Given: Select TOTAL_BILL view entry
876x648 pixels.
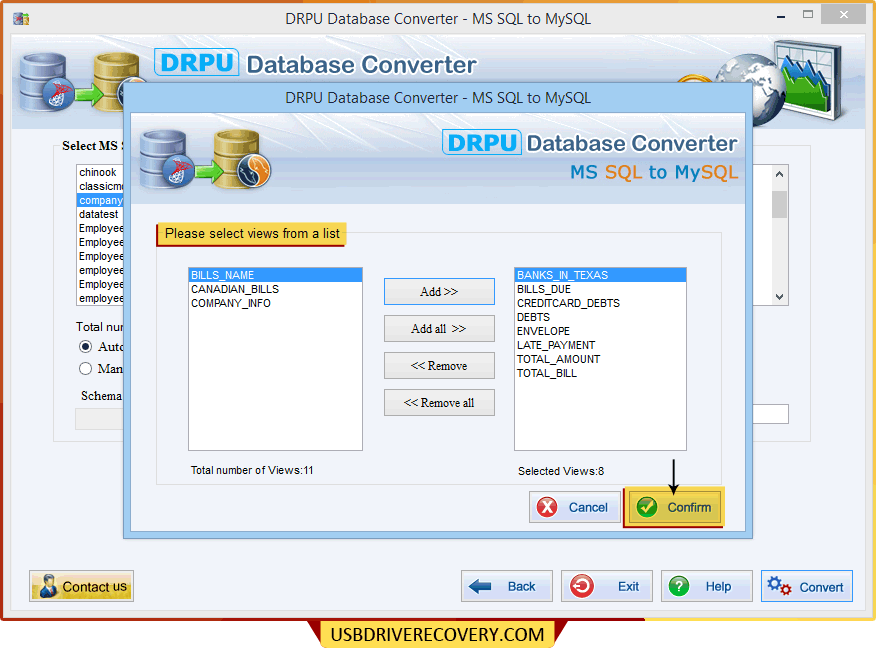Looking at the screenshot, I should (x=600, y=373).
